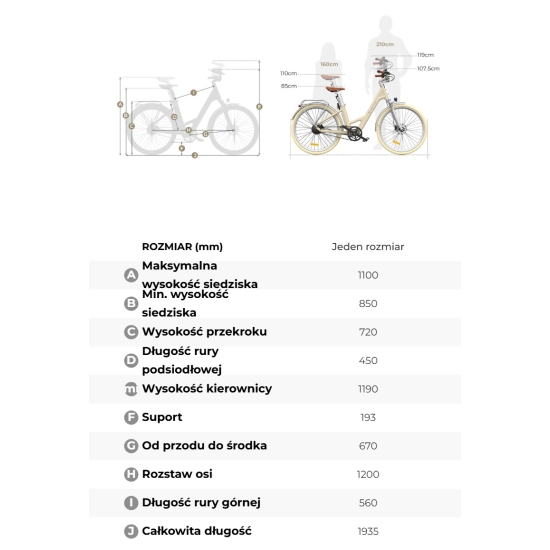Click the Suport row label

pos(162,417)
